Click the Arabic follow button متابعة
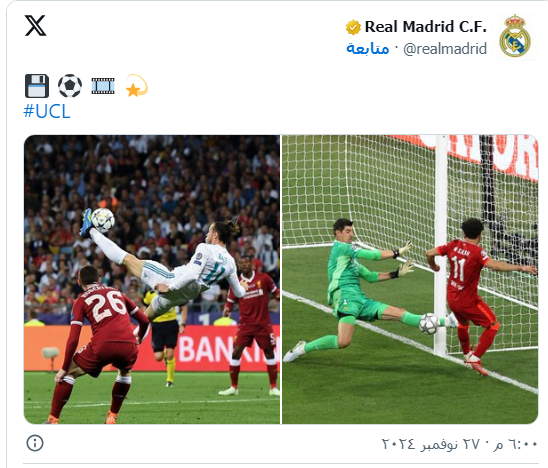548x468 pixels. (x=368, y=48)
